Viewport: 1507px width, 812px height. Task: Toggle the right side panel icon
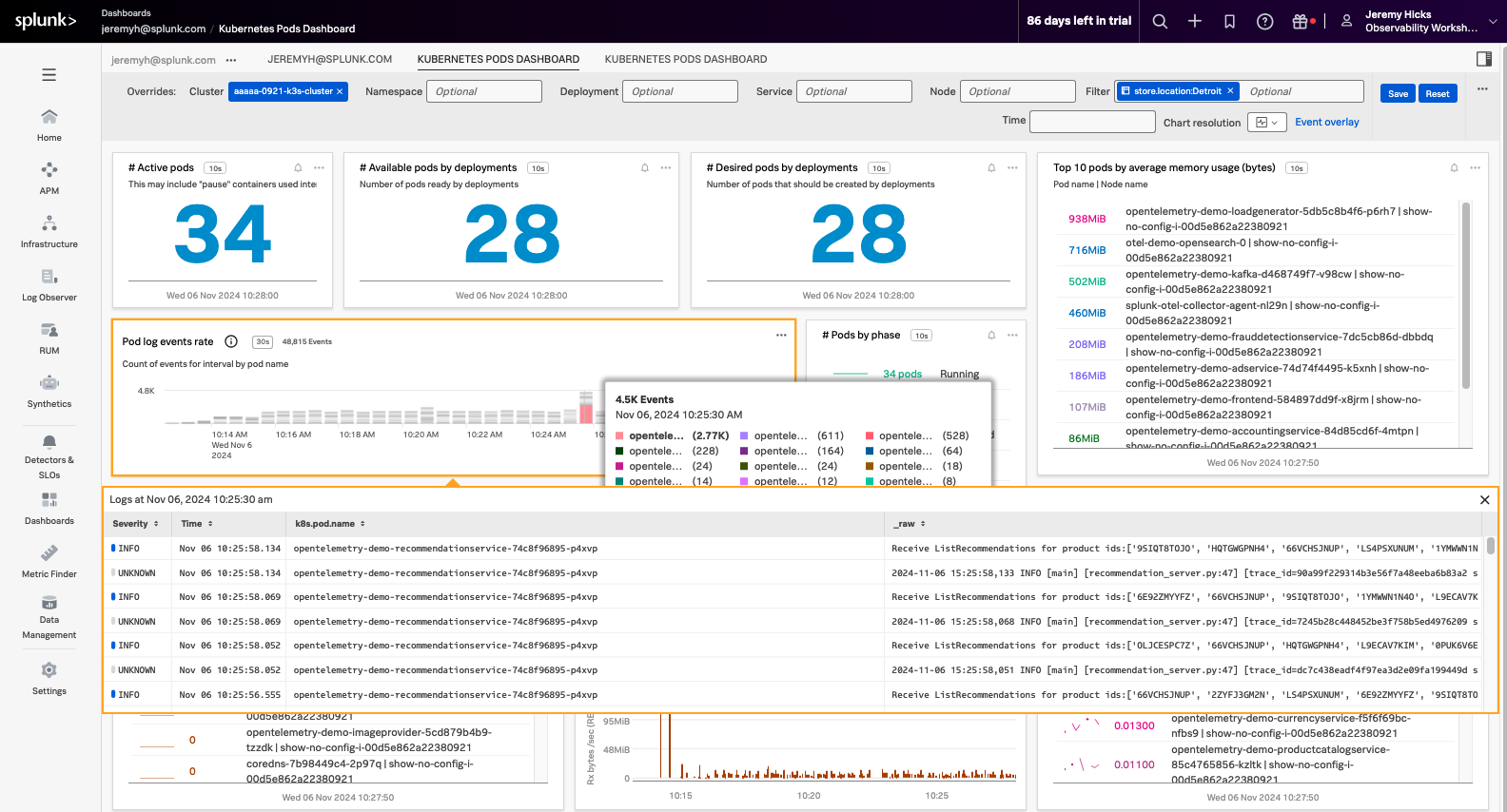[x=1483, y=59]
